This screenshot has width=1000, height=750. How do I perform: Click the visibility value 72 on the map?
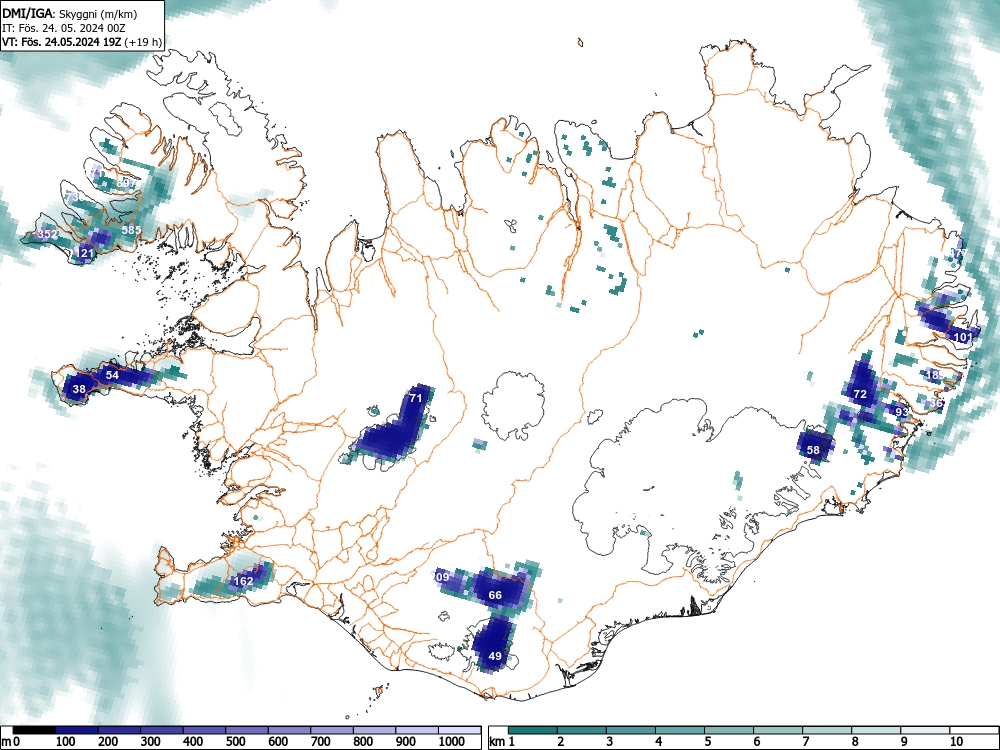click(x=860, y=395)
